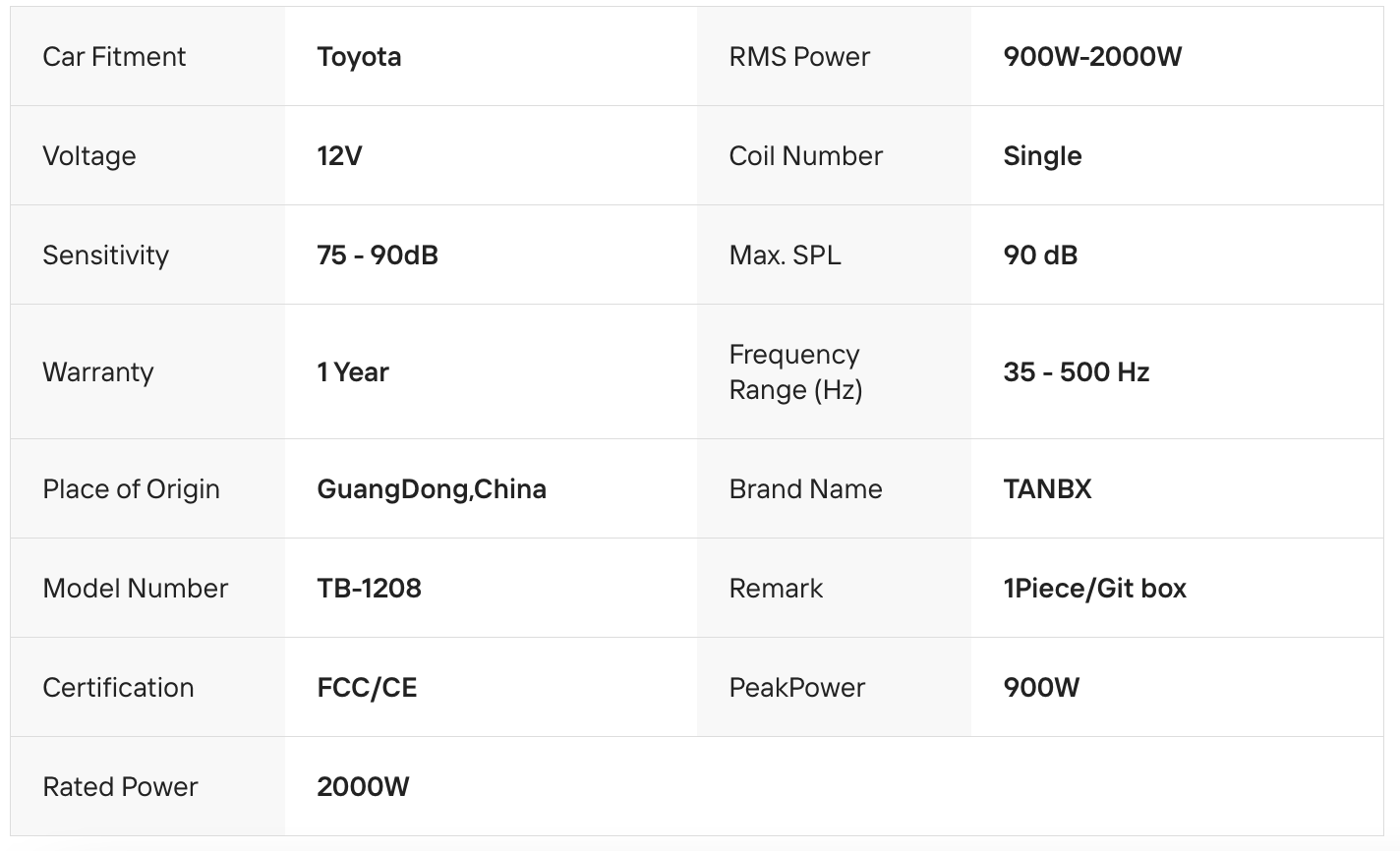
Task: Click the Place of Origin label
Action: click(131, 489)
